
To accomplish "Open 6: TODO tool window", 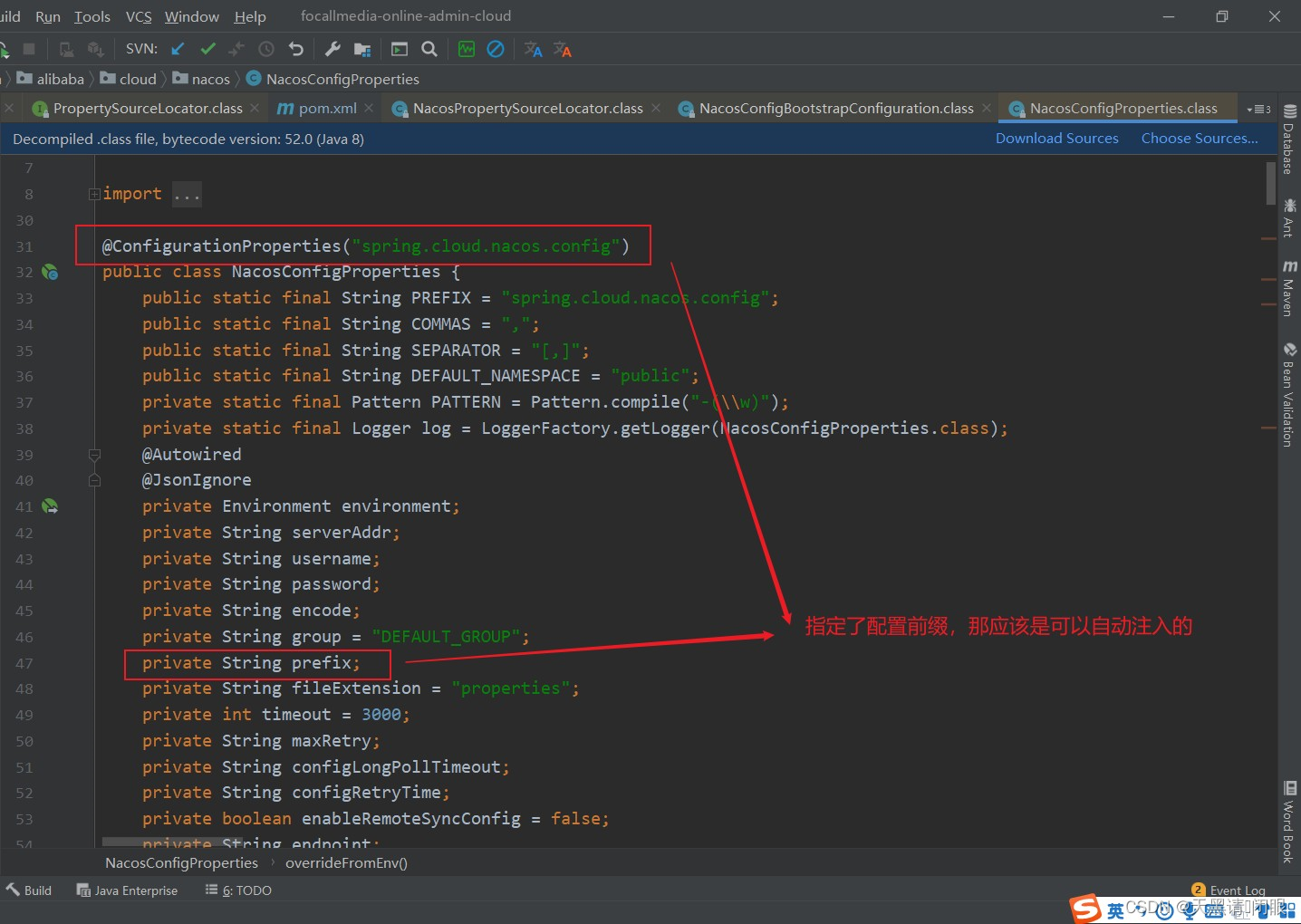I will click(238, 890).
